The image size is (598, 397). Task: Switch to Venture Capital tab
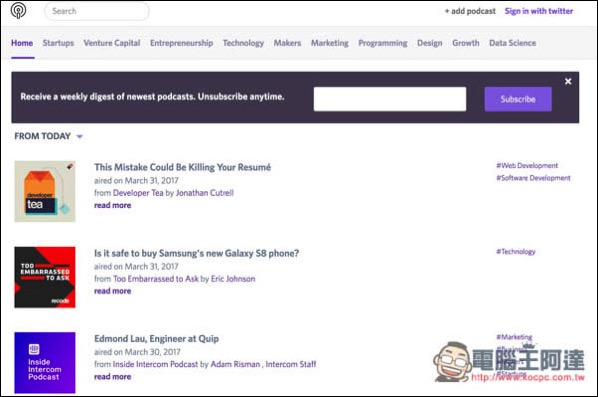coord(112,43)
